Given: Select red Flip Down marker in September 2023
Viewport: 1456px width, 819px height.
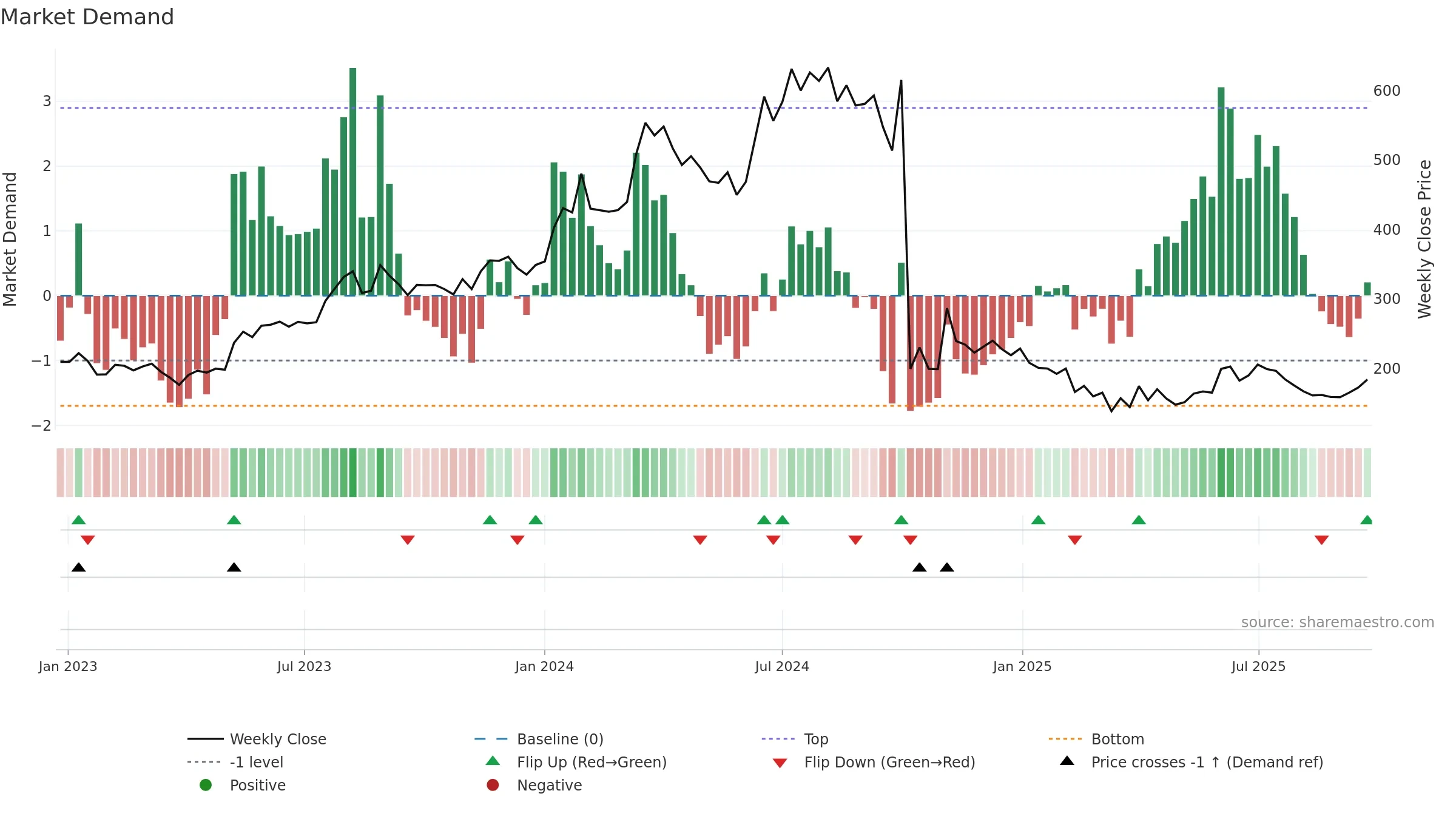Looking at the screenshot, I should 408,540.
